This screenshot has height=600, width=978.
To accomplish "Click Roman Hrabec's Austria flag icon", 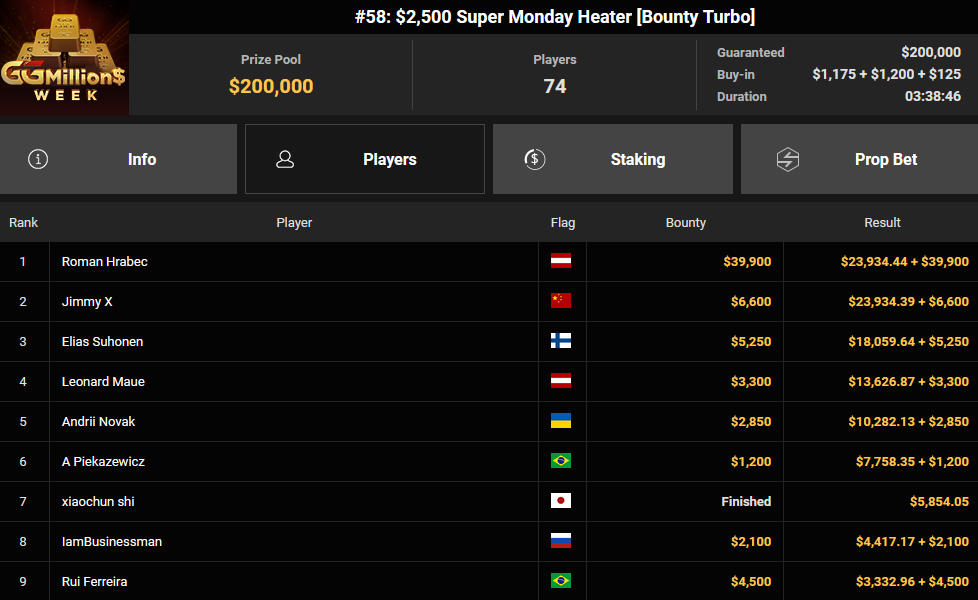I will 561,261.
